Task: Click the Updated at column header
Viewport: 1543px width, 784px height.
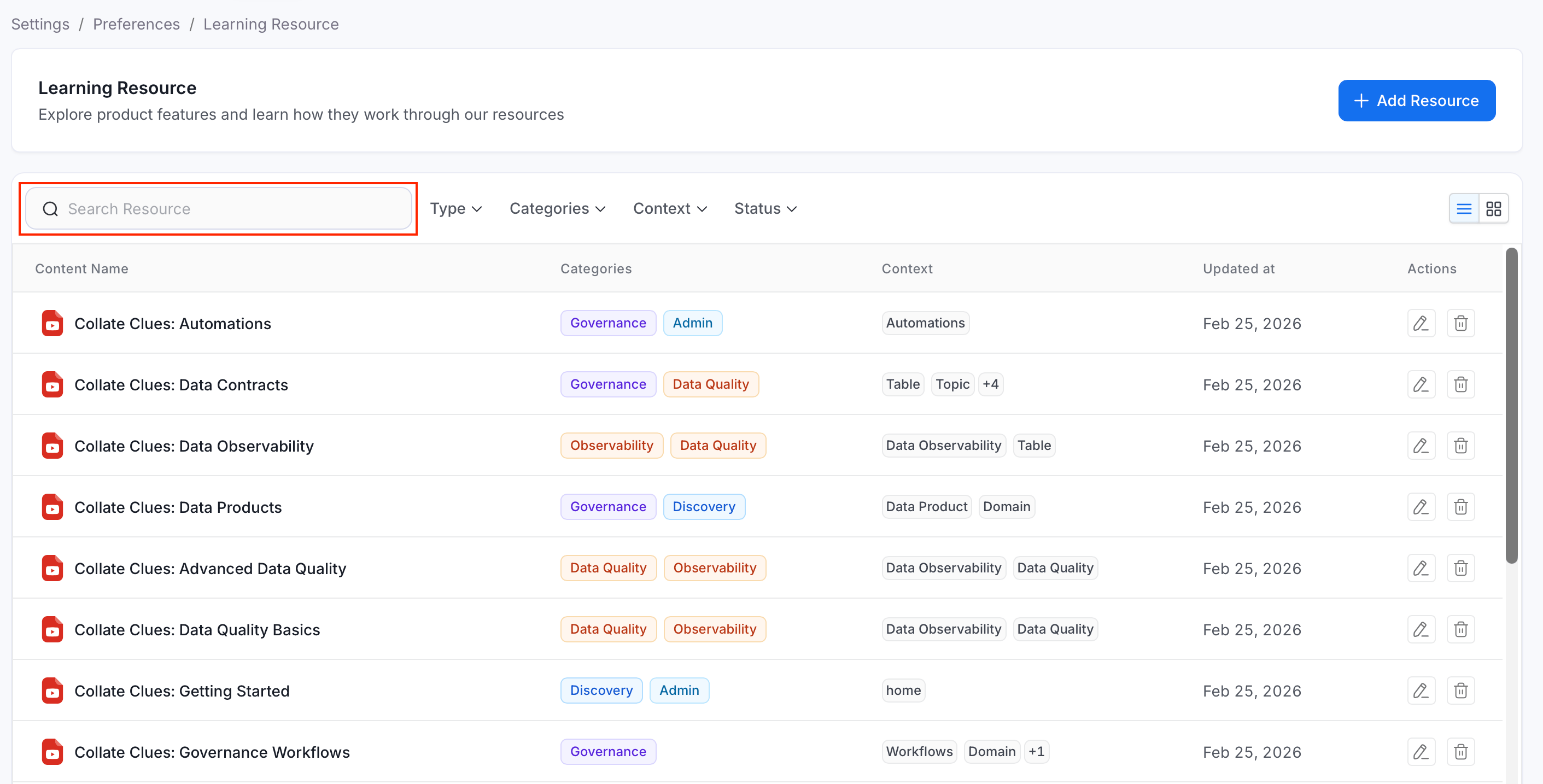Action: pyautogui.click(x=1238, y=268)
